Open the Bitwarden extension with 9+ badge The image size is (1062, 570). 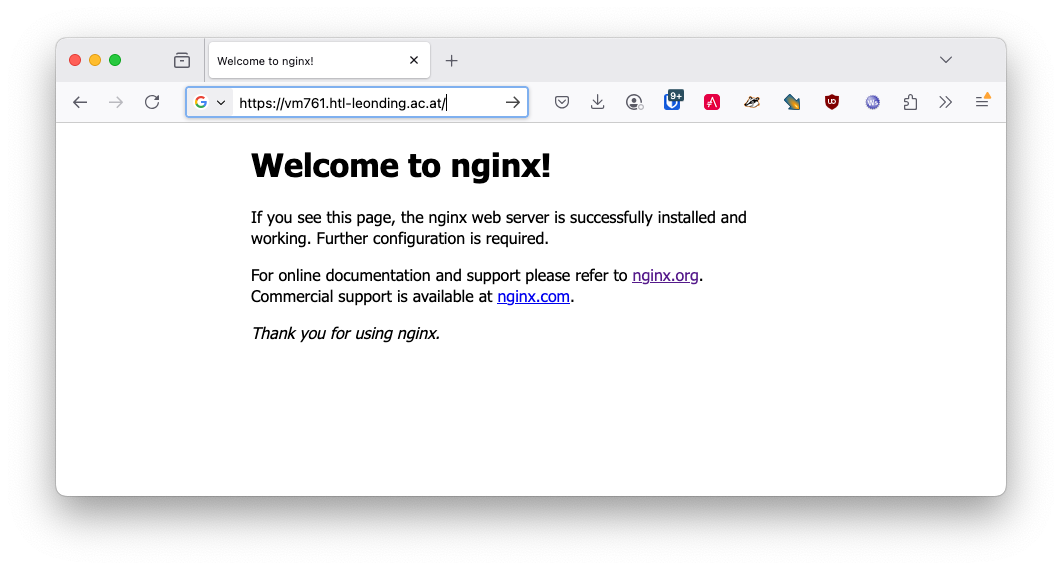(x=673, y=100)
